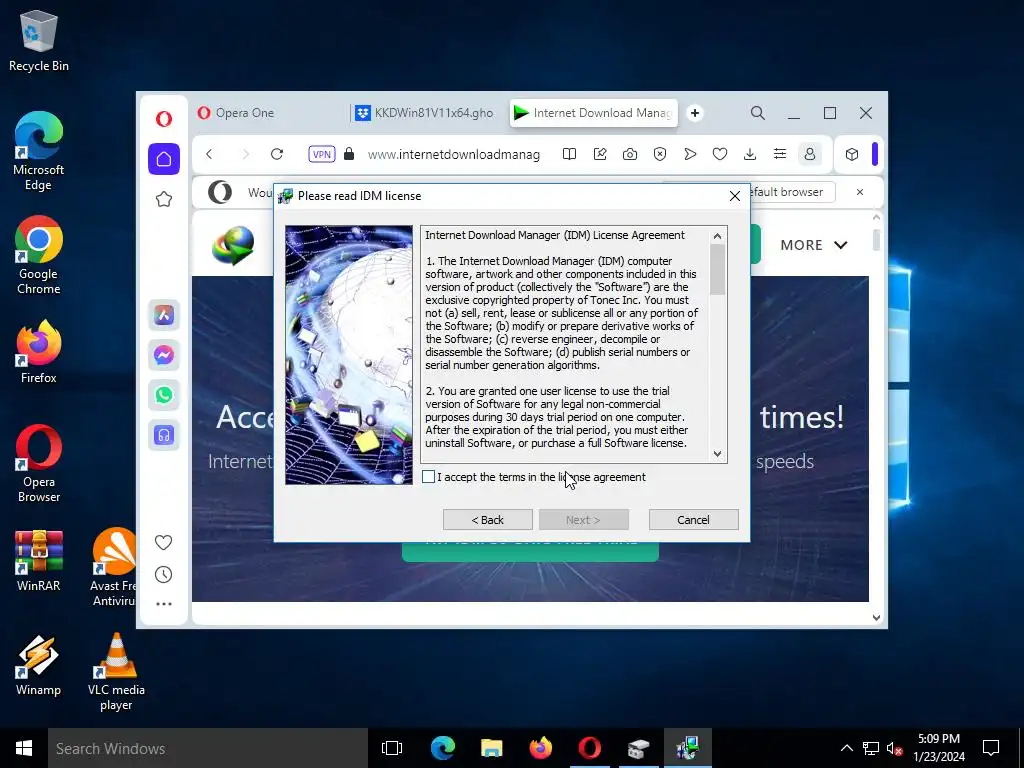This screenshot has height=768, width=1024.
Task: Click the address bar URL field
Action: coord(453,154)
